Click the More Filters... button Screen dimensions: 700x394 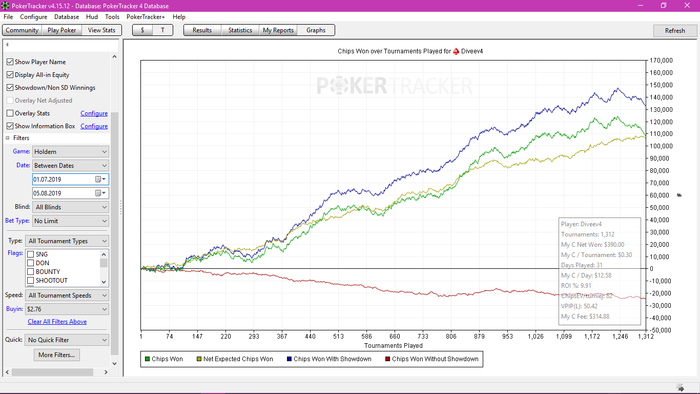coord(57,355)
